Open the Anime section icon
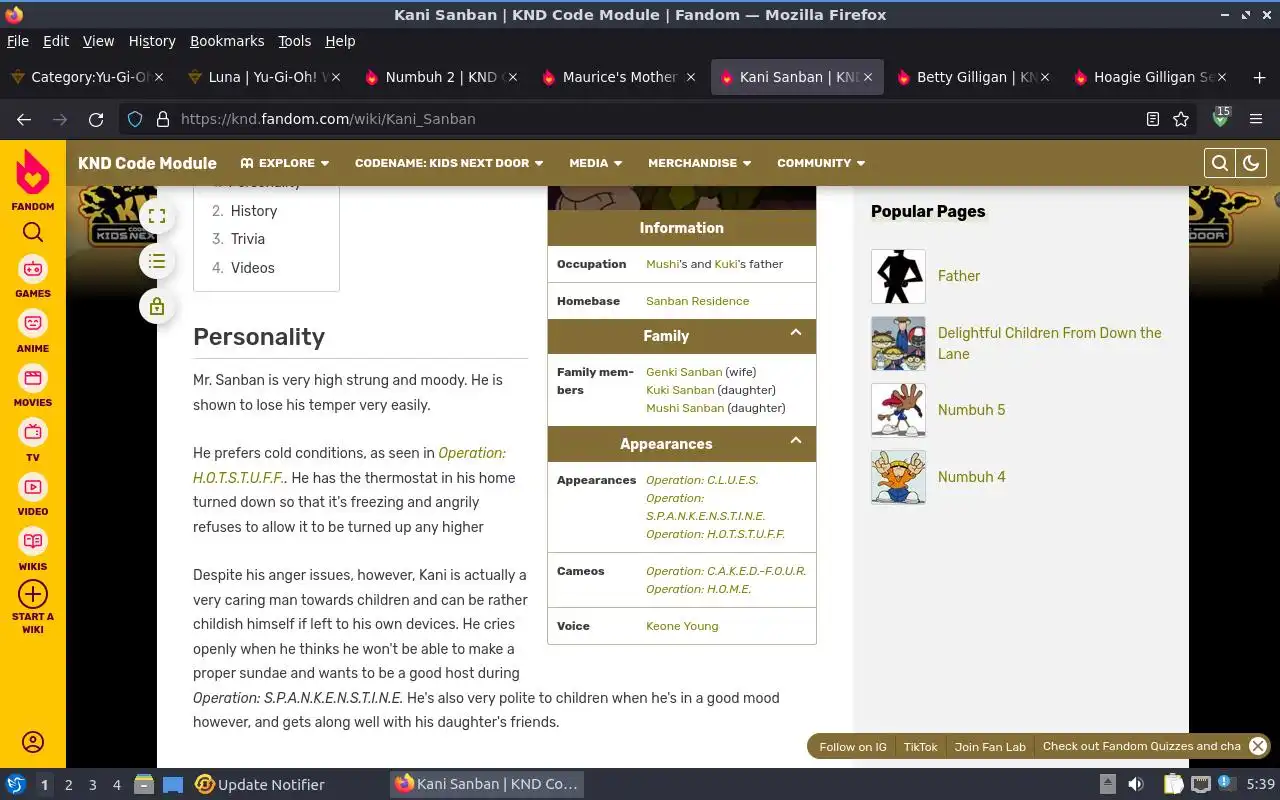Viewport: 1280px width, 800px height. 33,324
